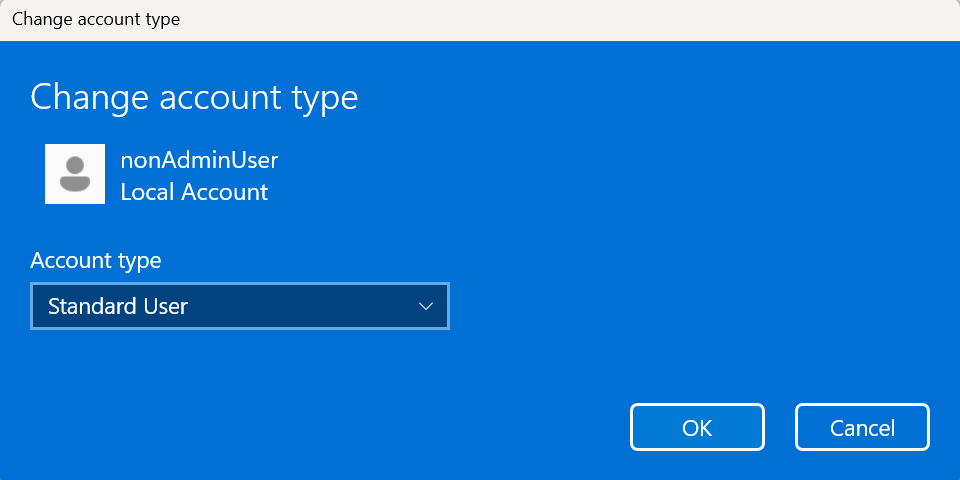Click the words Standard User
Image resolution: width=960 pixels, height=480 pixels.
pos(118,306)
